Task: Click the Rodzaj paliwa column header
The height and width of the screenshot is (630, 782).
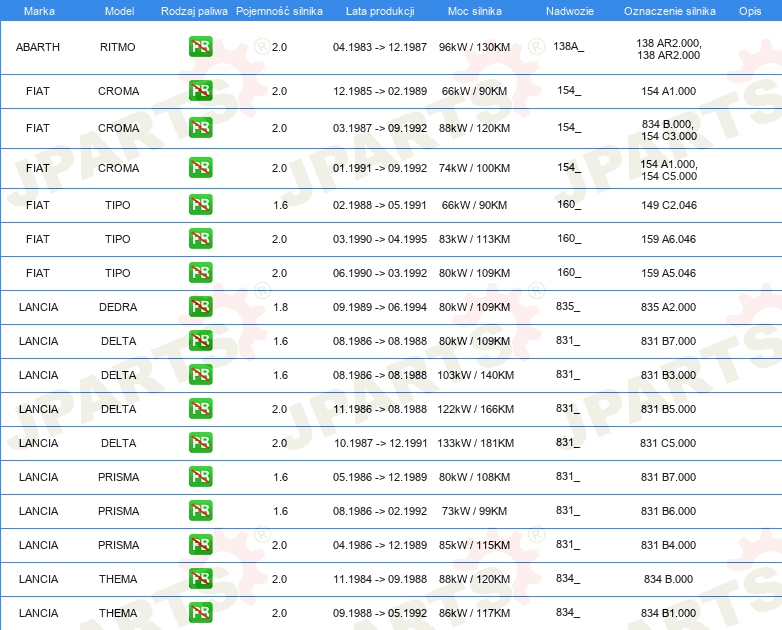Action: tap(194, 11)
